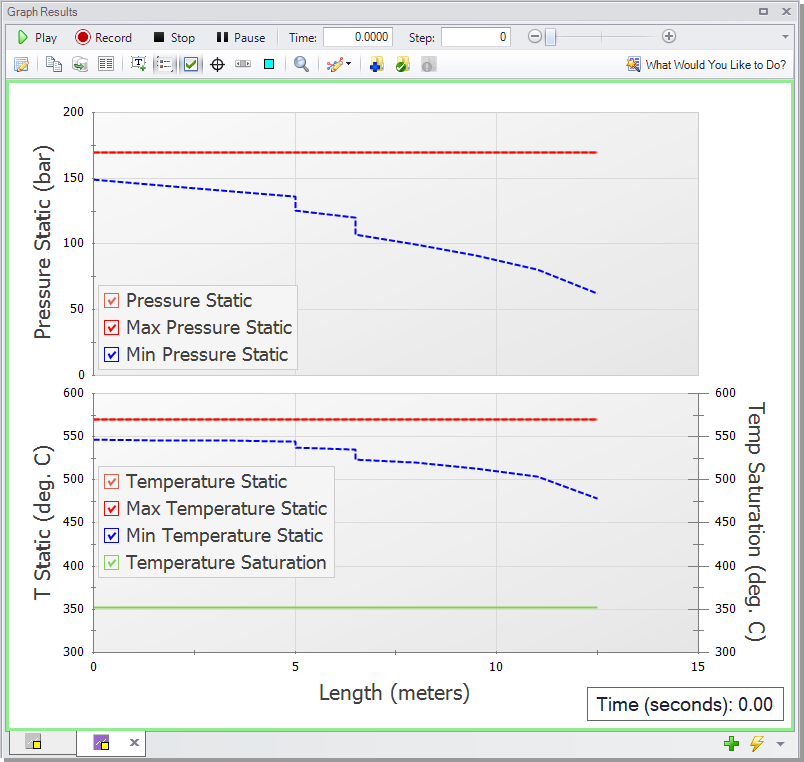Click the Pause control

pos(239,37)
